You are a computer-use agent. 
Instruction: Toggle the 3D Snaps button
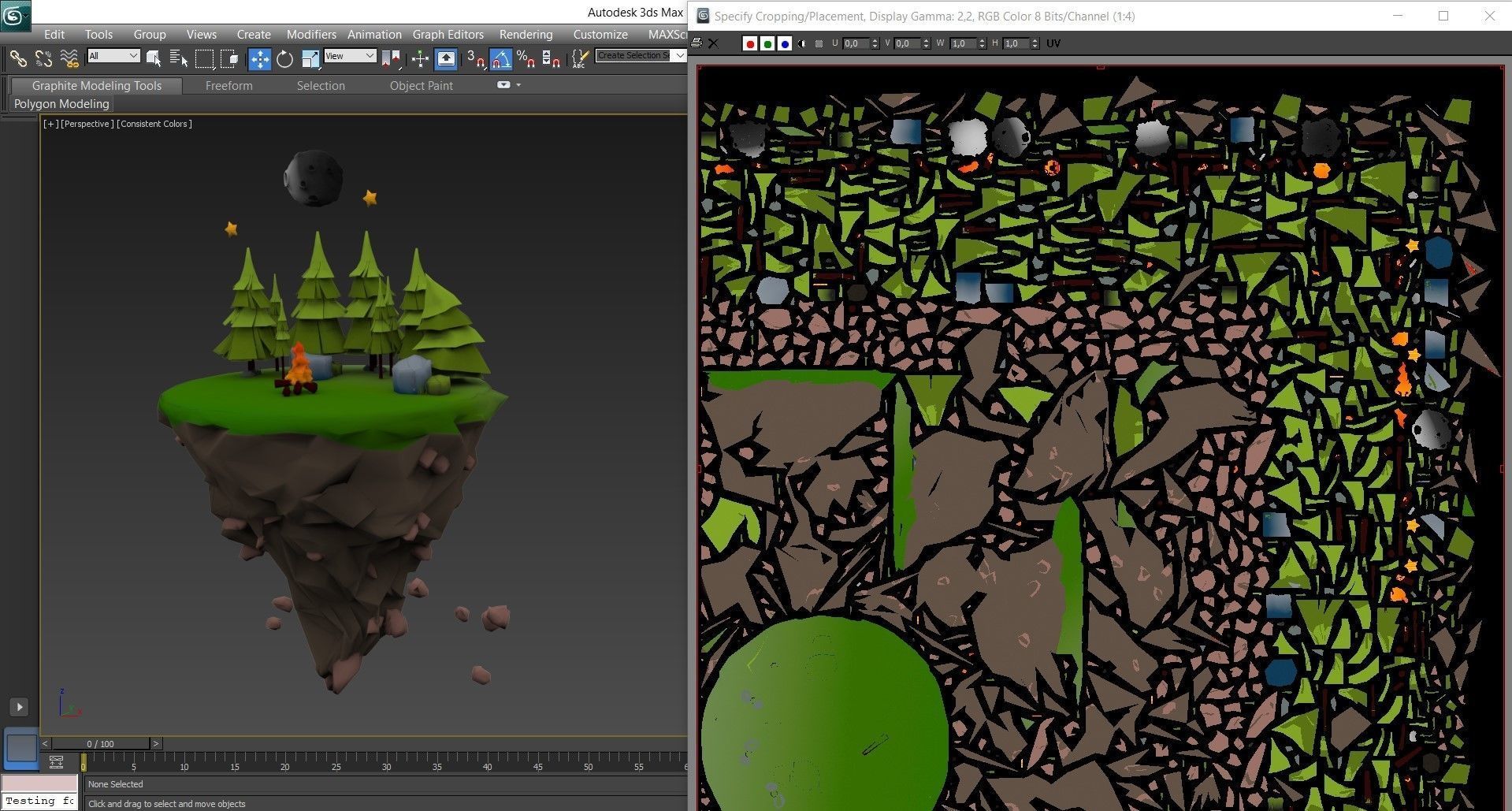point(476,58)
